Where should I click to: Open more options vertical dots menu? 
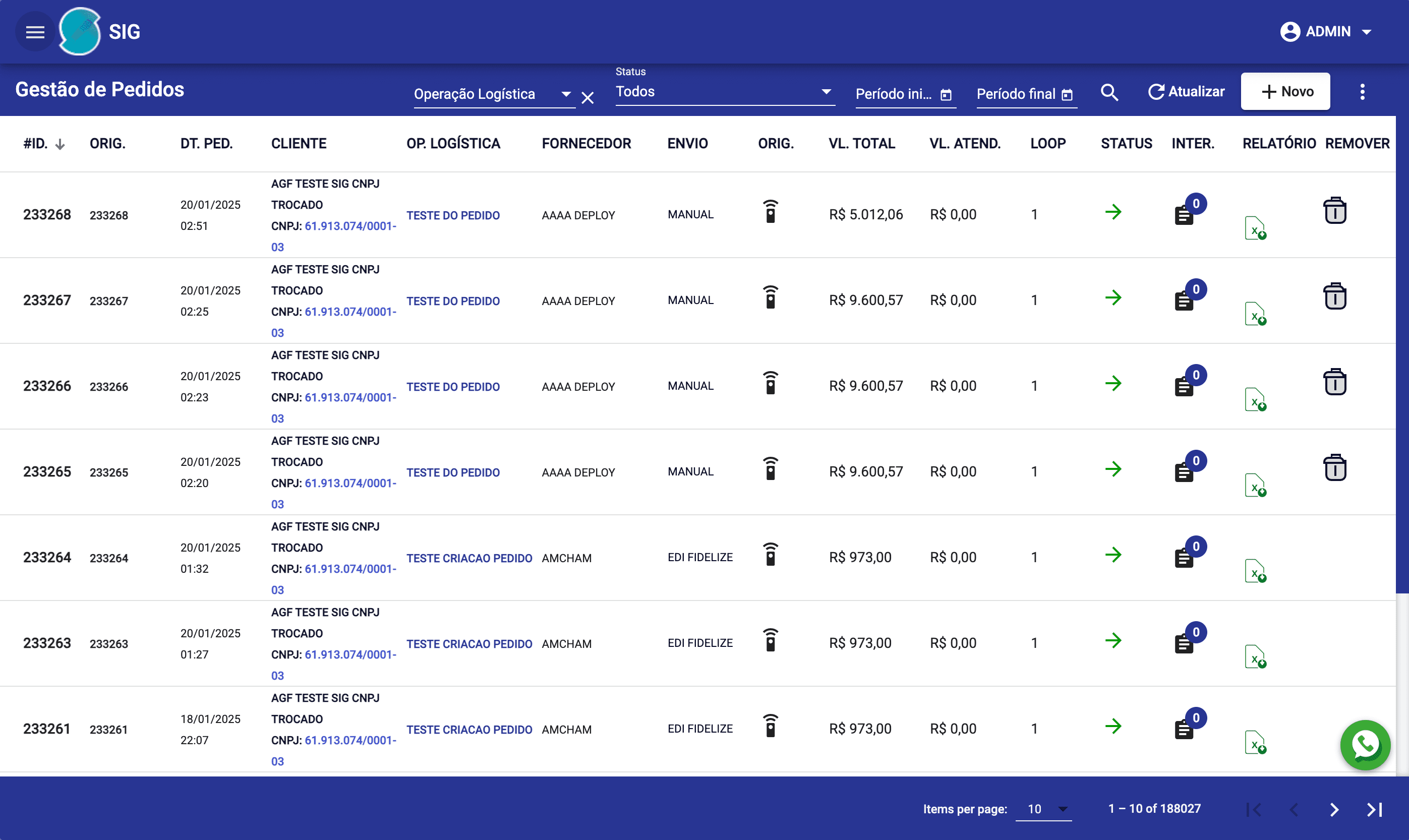tap(1362, 92)
